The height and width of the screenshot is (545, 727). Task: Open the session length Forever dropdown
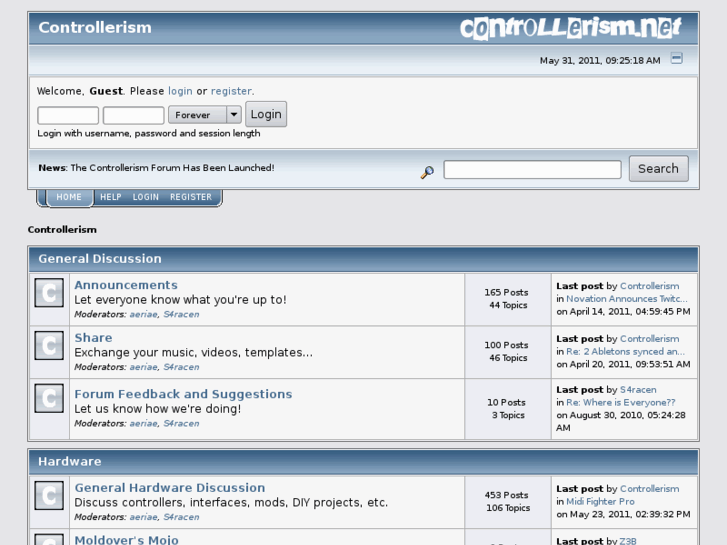point(205,115)
